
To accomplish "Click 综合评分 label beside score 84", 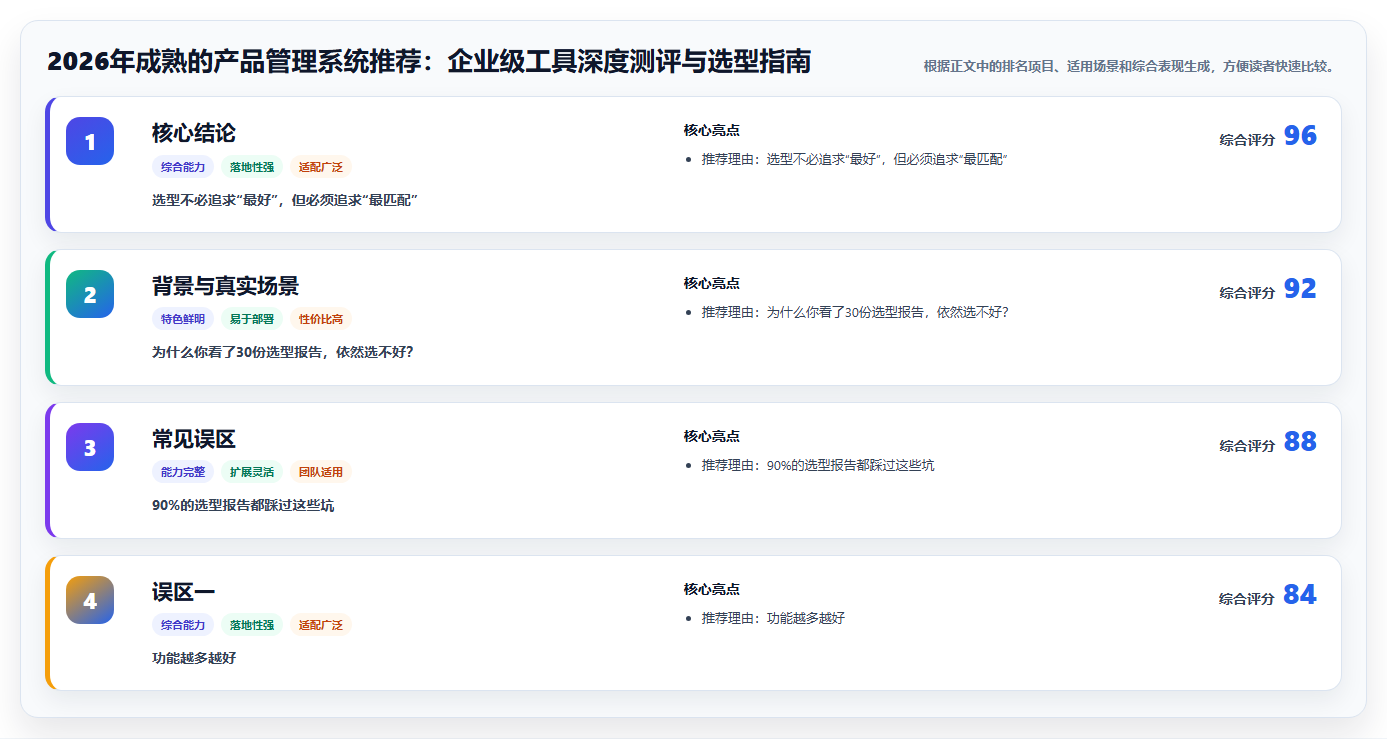I will (1247, 599).
